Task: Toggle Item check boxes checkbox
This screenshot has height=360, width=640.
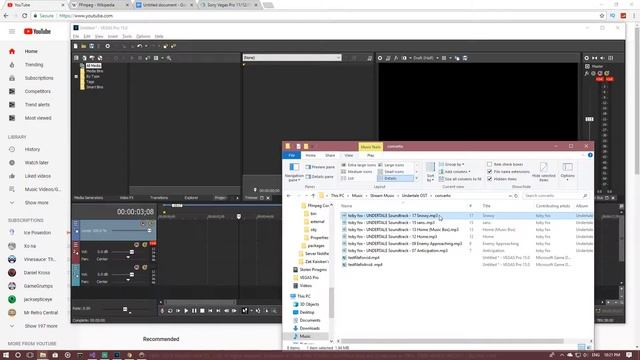Action: [489, 164]
